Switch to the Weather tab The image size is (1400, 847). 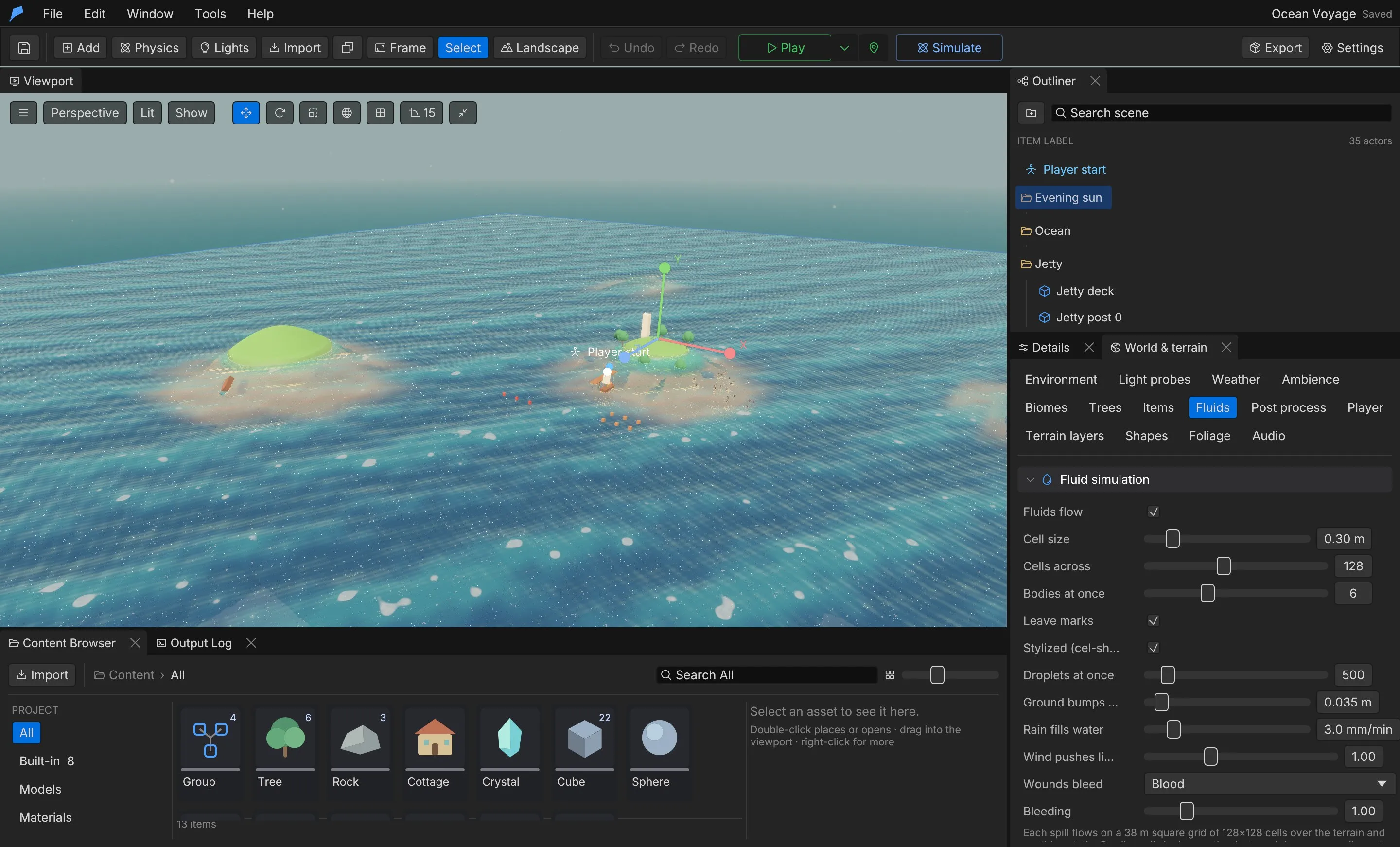pyautogui.click(x=1235, y=379)
